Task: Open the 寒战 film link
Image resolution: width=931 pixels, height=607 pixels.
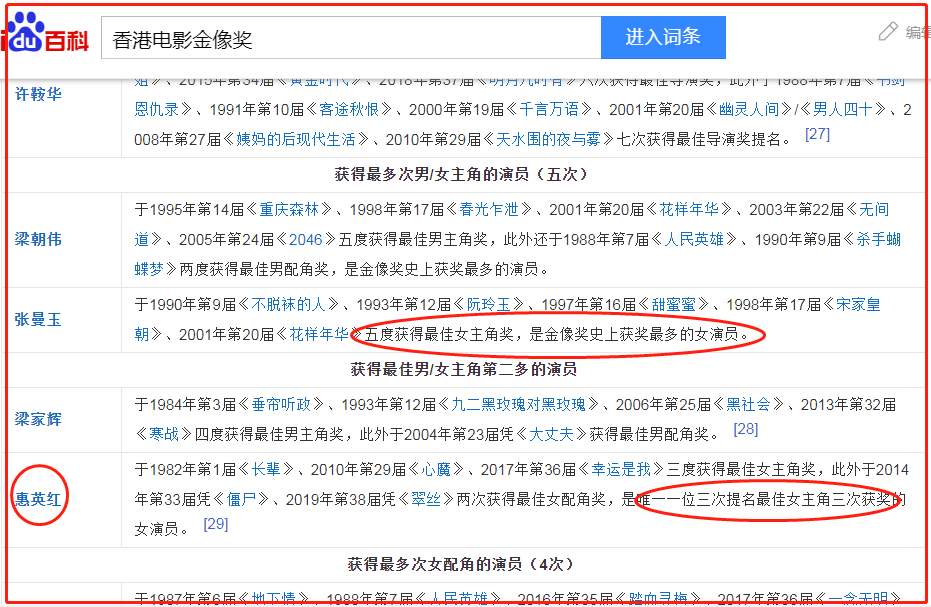Action: pos(164,435)
